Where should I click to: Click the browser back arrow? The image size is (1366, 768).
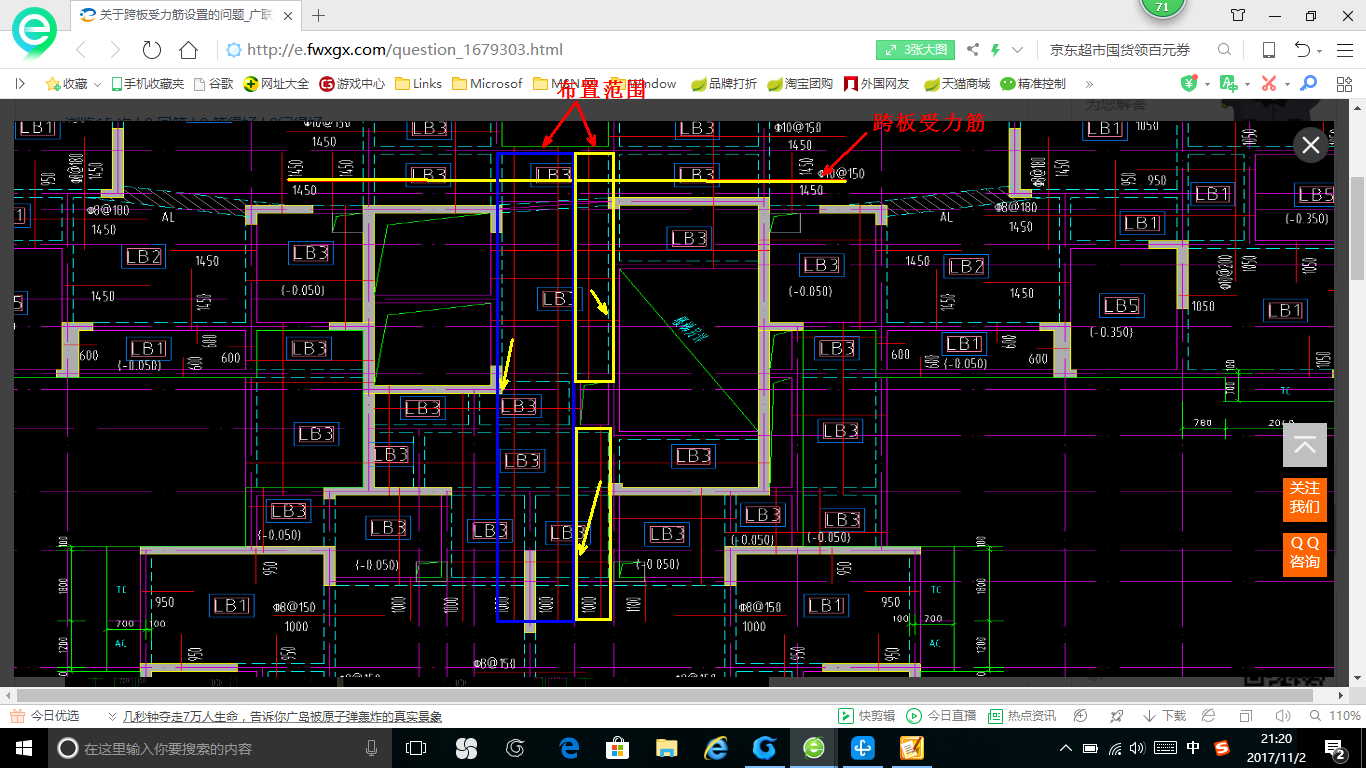tap(82, 50)
